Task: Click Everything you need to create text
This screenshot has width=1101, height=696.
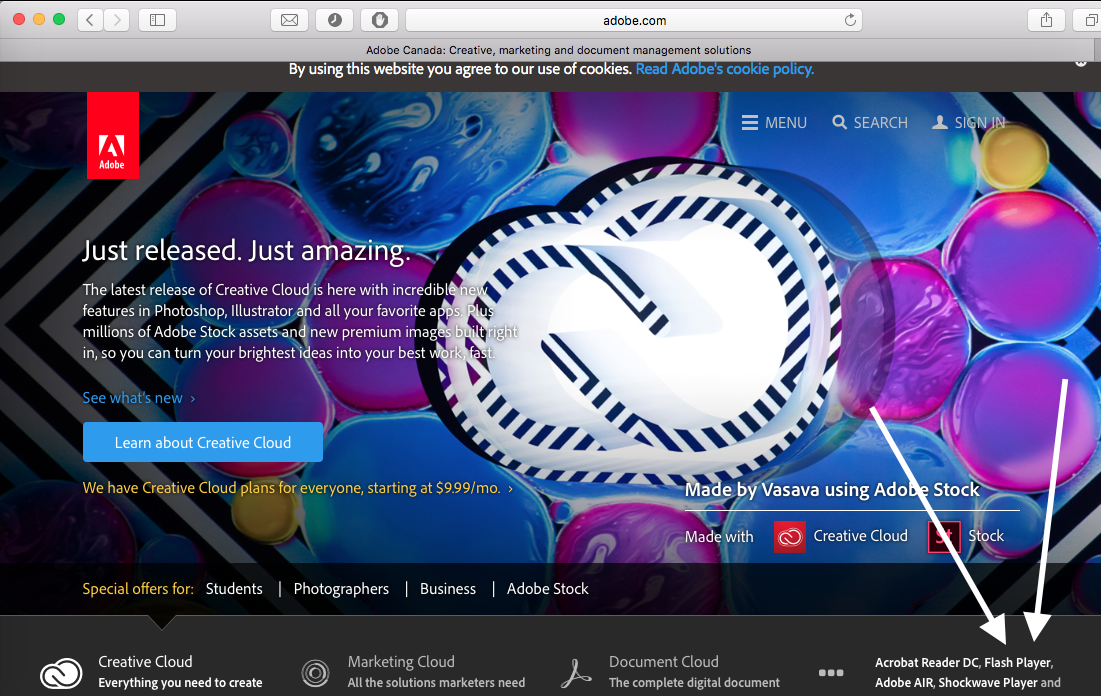Action: click(x=180, y=683)
